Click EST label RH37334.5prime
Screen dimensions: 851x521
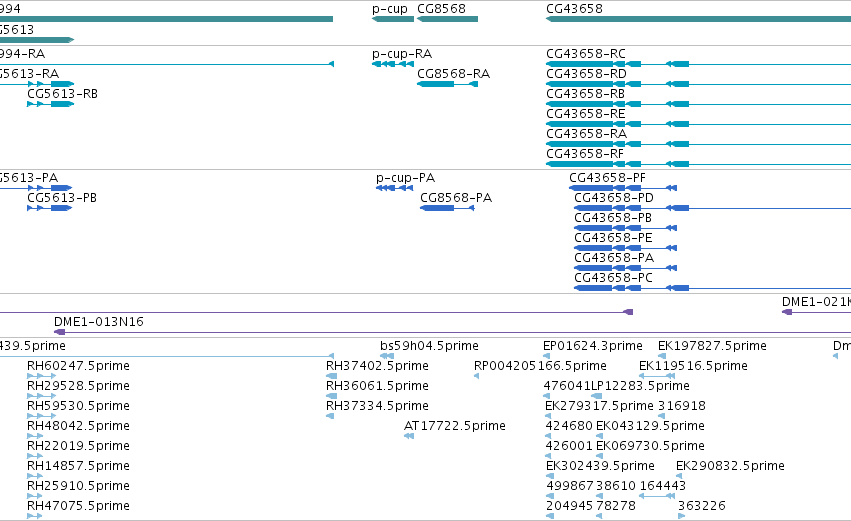click(377, 406)
